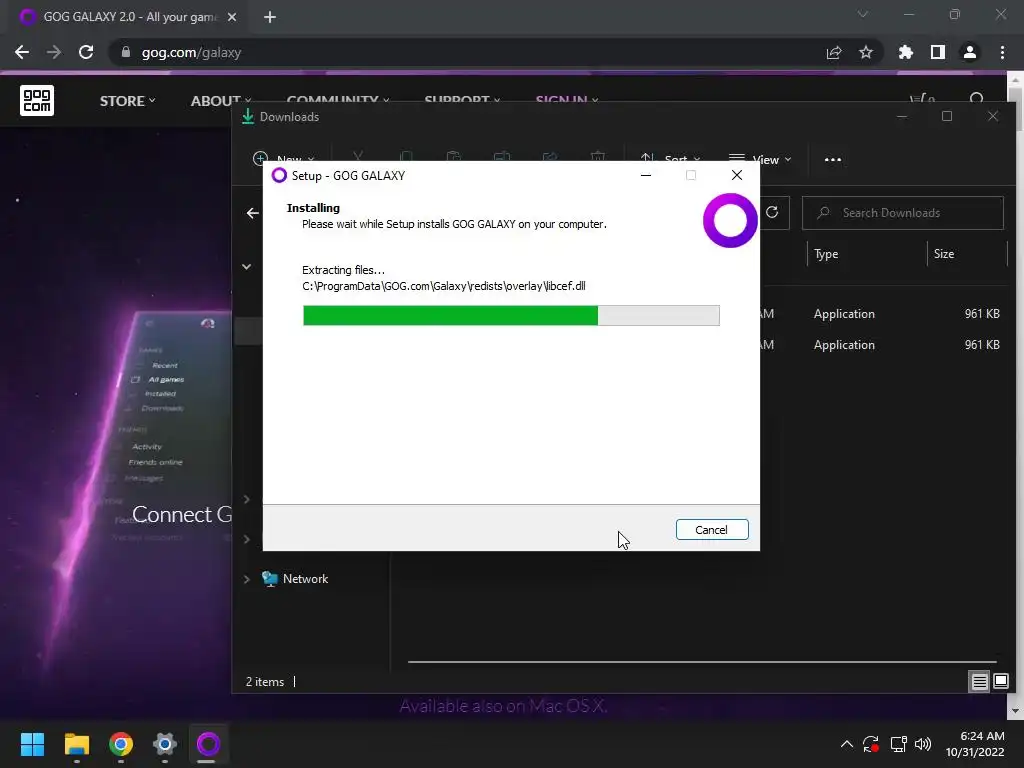The image size is (1024, 768).
Task: Click the "2 items" status bar text
Action: (265, 682)
